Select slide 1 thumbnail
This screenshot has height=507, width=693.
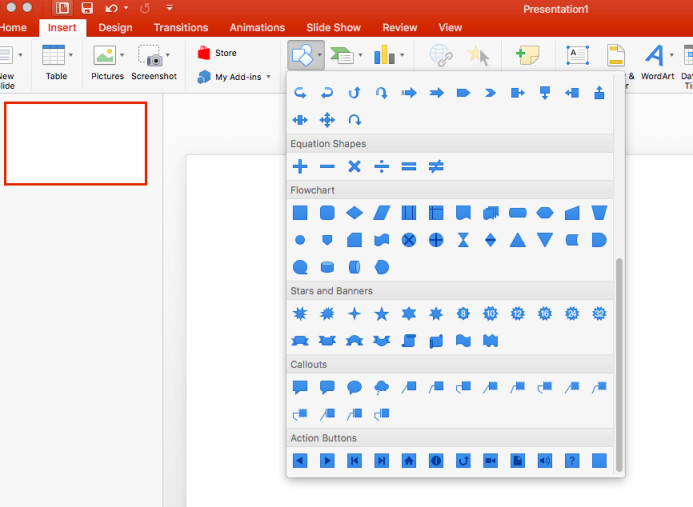[x=76, y=144]
